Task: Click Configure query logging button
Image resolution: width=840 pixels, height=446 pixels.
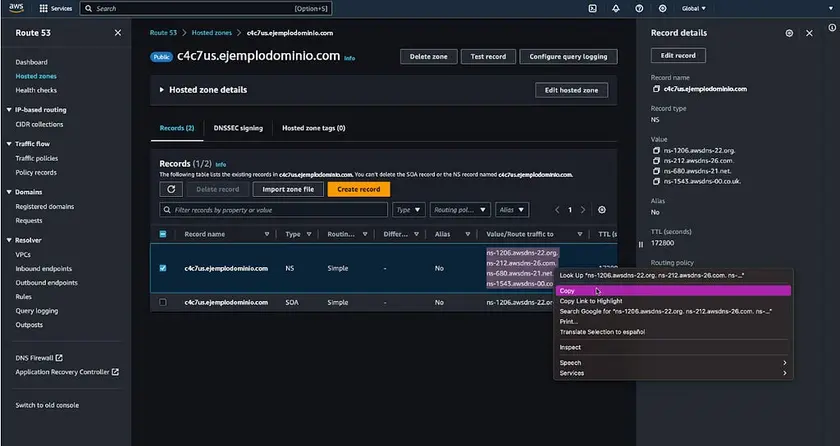Action: pos(568,56)
